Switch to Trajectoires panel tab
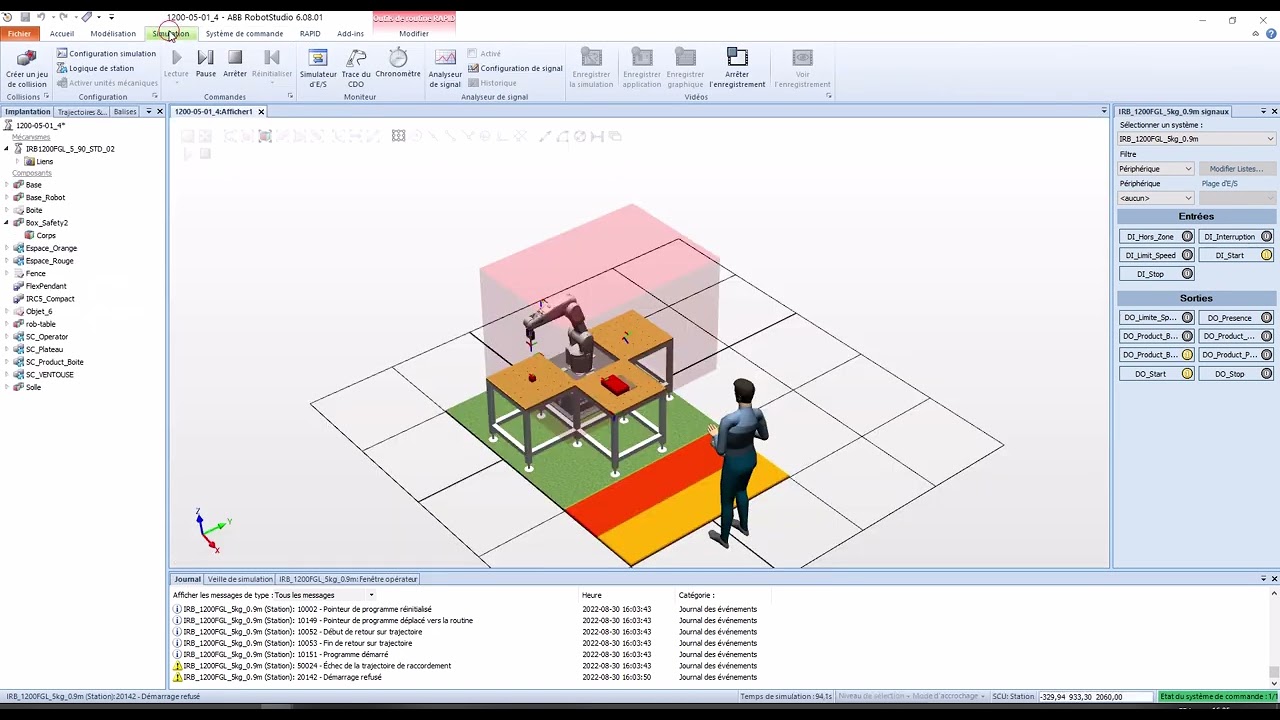Viewport: 1280px width, 720px height. (82, 112)
